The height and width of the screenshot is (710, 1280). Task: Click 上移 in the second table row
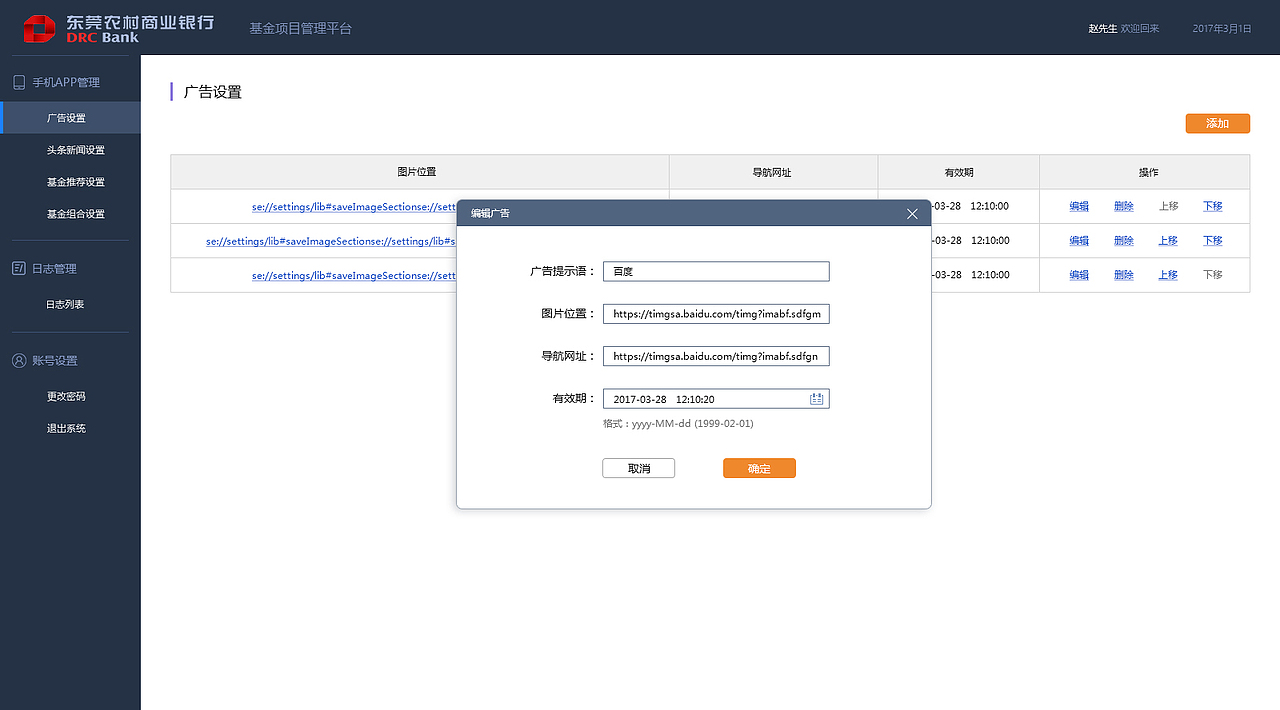[x=1168, y=240]
